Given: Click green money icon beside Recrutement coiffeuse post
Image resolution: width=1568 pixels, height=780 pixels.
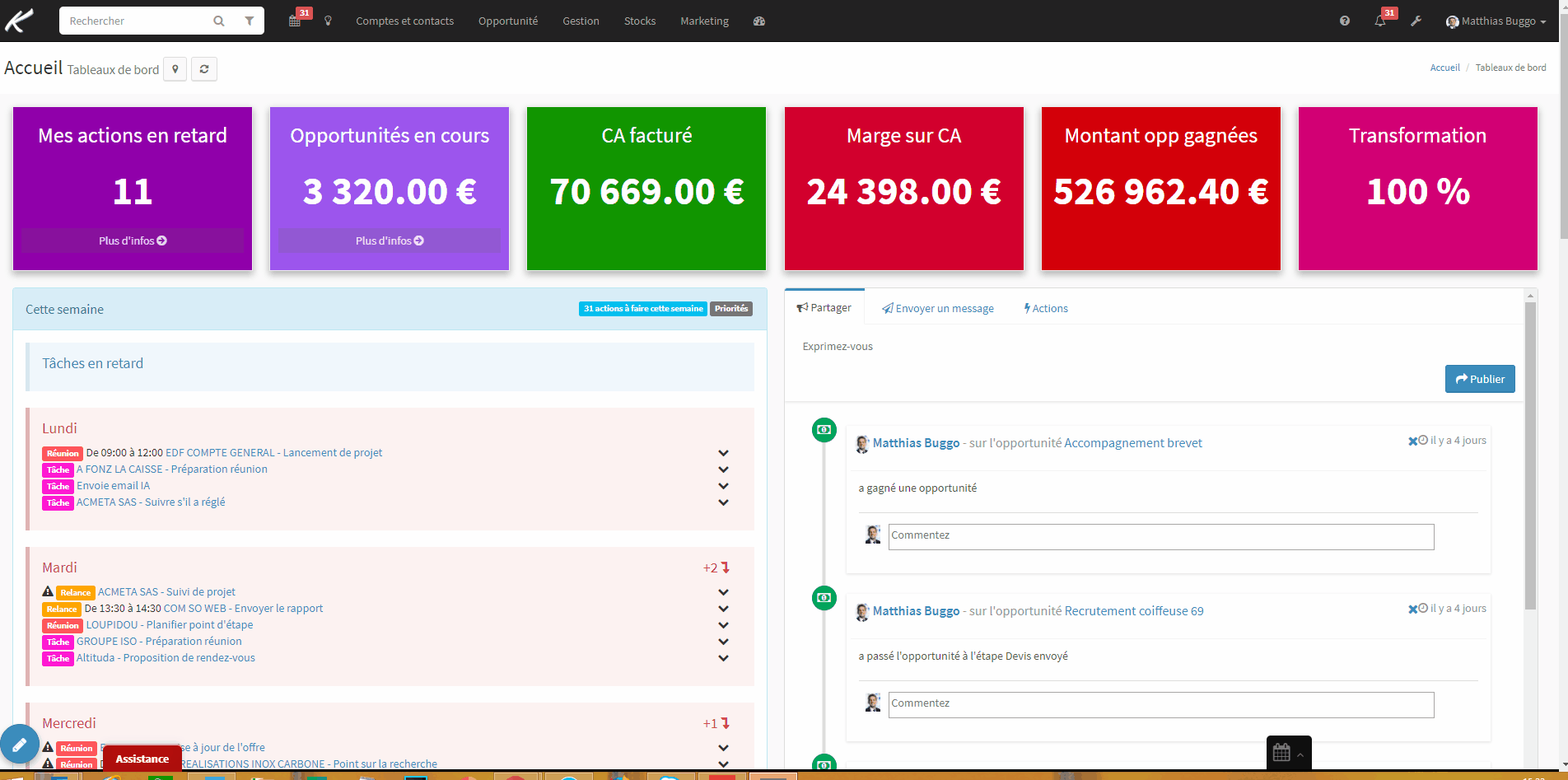Looking at the screenshot, I should [824, 598].
